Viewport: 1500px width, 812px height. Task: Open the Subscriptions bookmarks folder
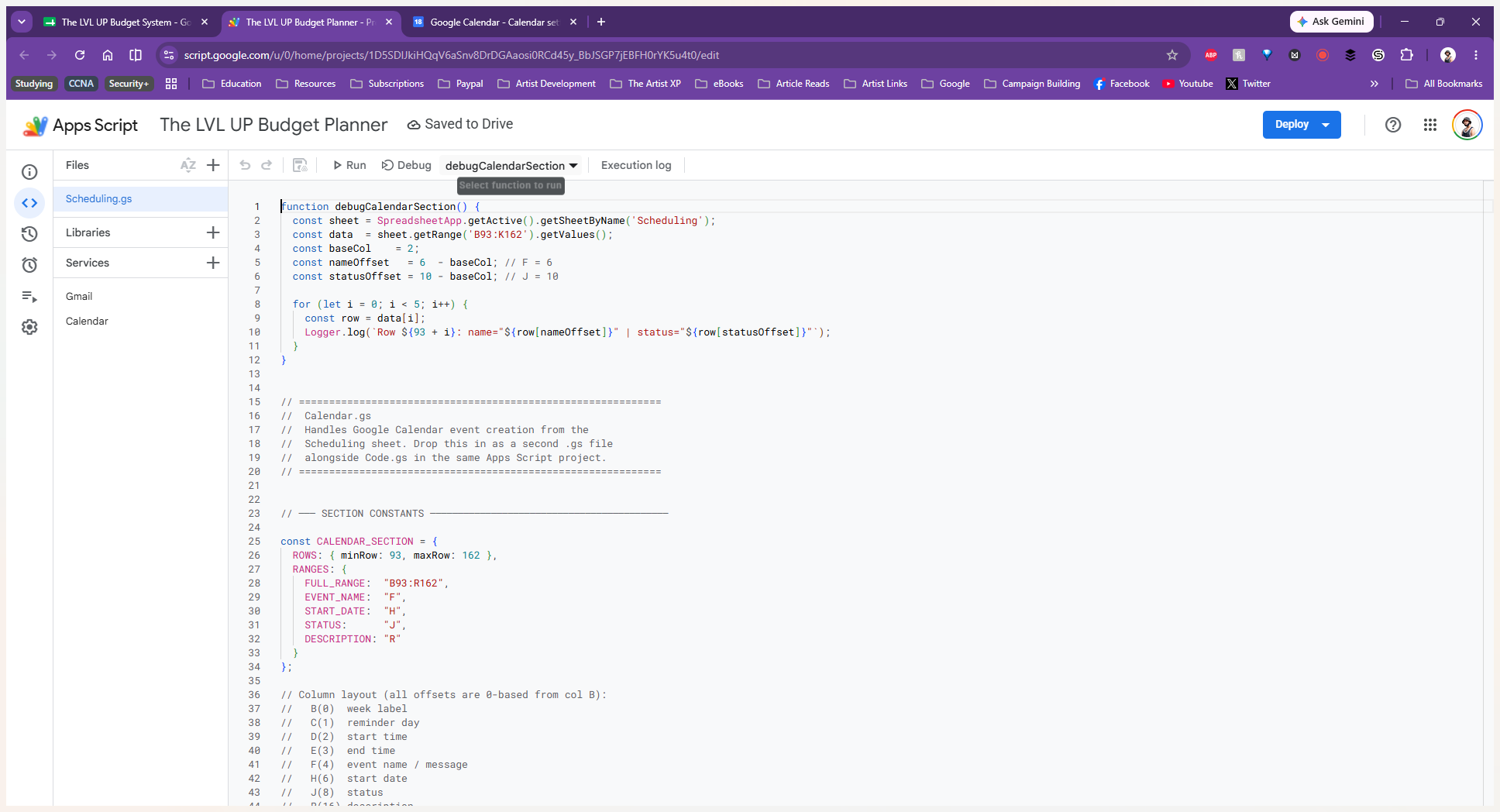(x=387, y=84)
